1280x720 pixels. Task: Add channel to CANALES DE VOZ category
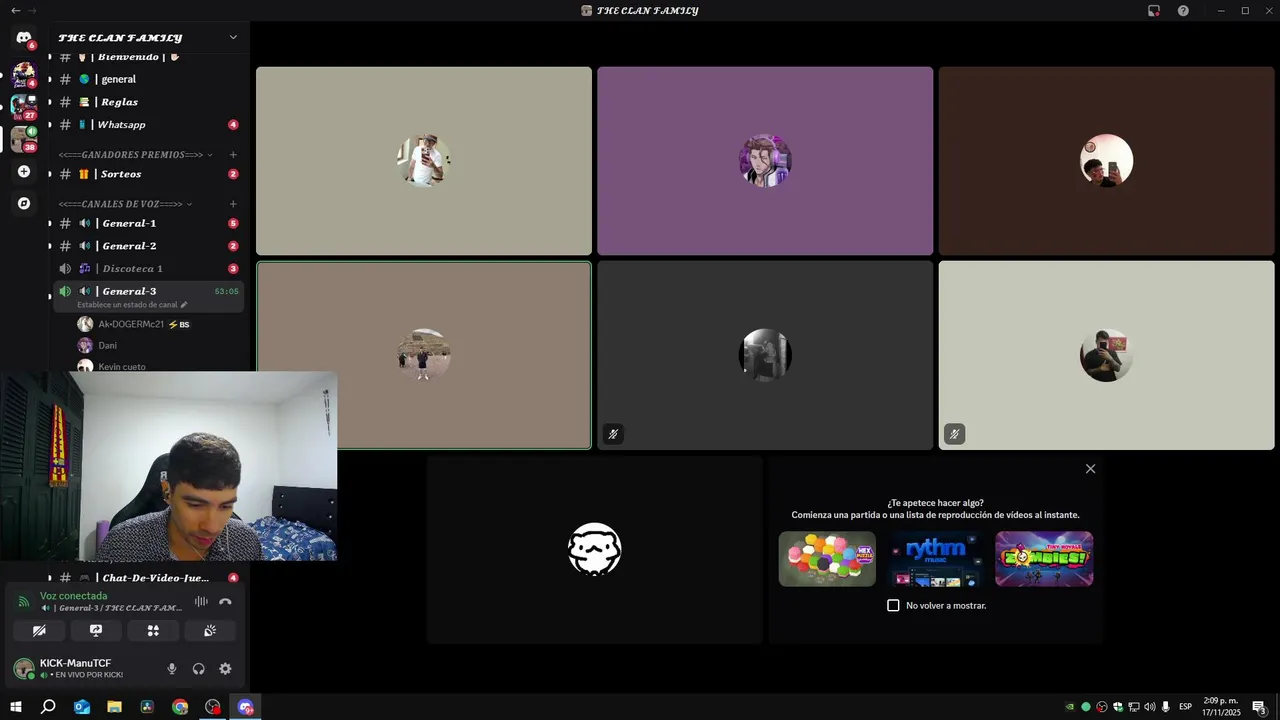(x=233, y=204)
